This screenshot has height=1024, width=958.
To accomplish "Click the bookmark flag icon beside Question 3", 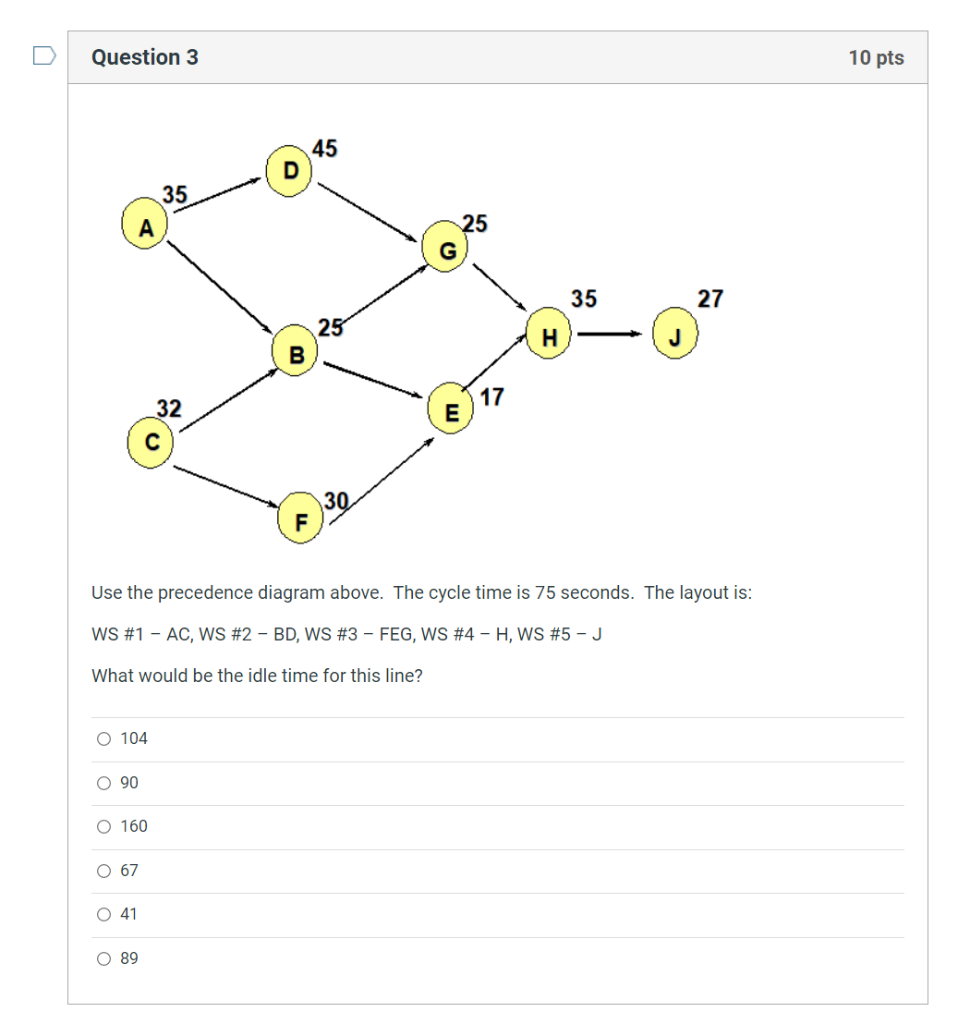I will 42,60.
